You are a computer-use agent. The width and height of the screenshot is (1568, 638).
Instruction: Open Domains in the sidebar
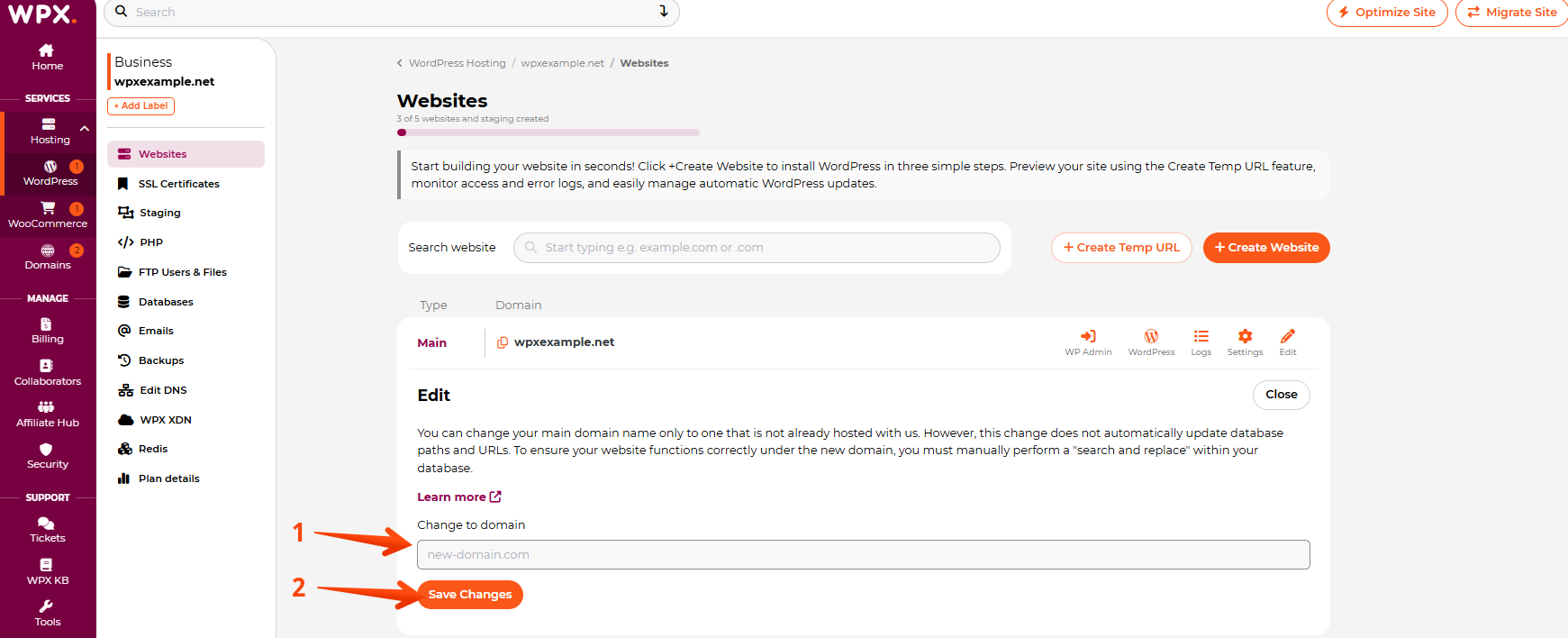pos(48,257)
